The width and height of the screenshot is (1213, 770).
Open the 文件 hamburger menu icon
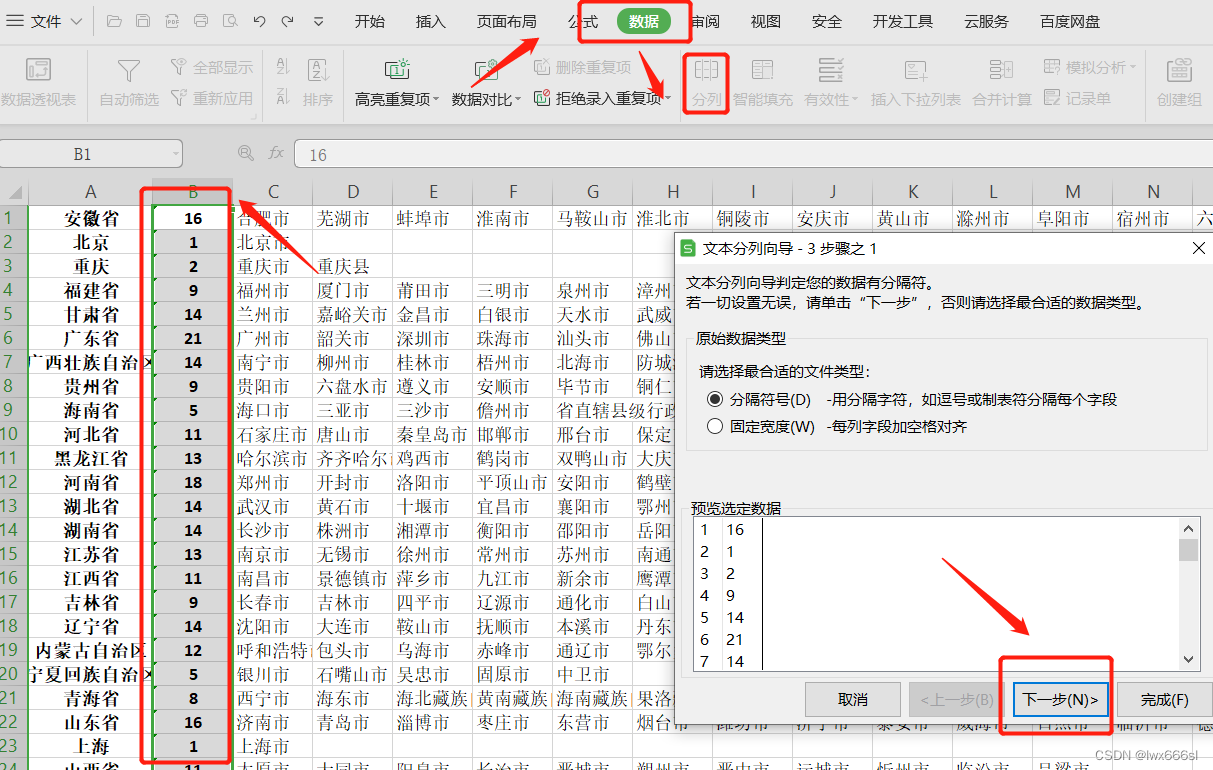point(16,21)
